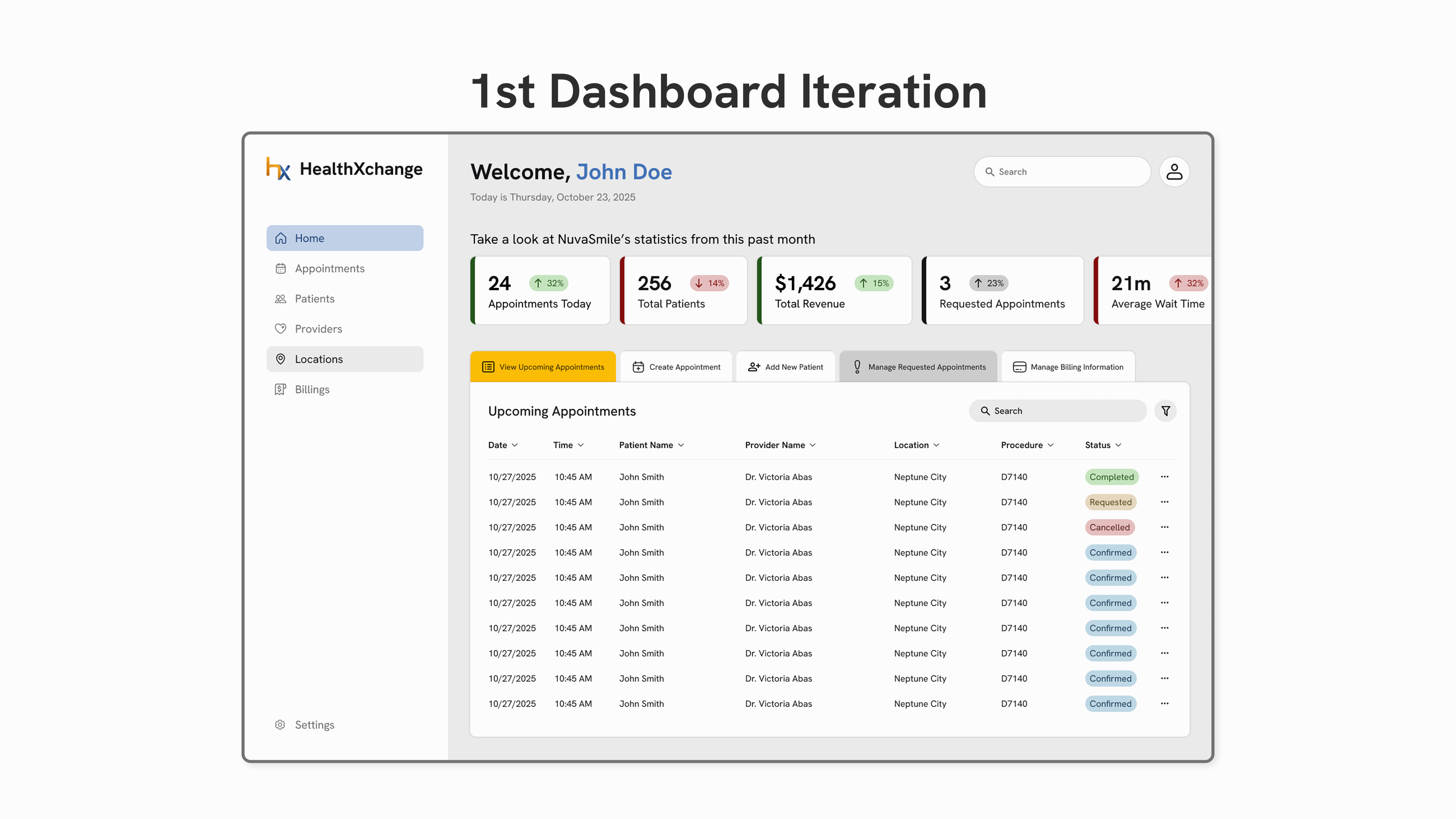Image resolution: width=1456 pixels, height=819 pixels.
Task: Open the user profile icon
Action: (x=1174, y=172)
